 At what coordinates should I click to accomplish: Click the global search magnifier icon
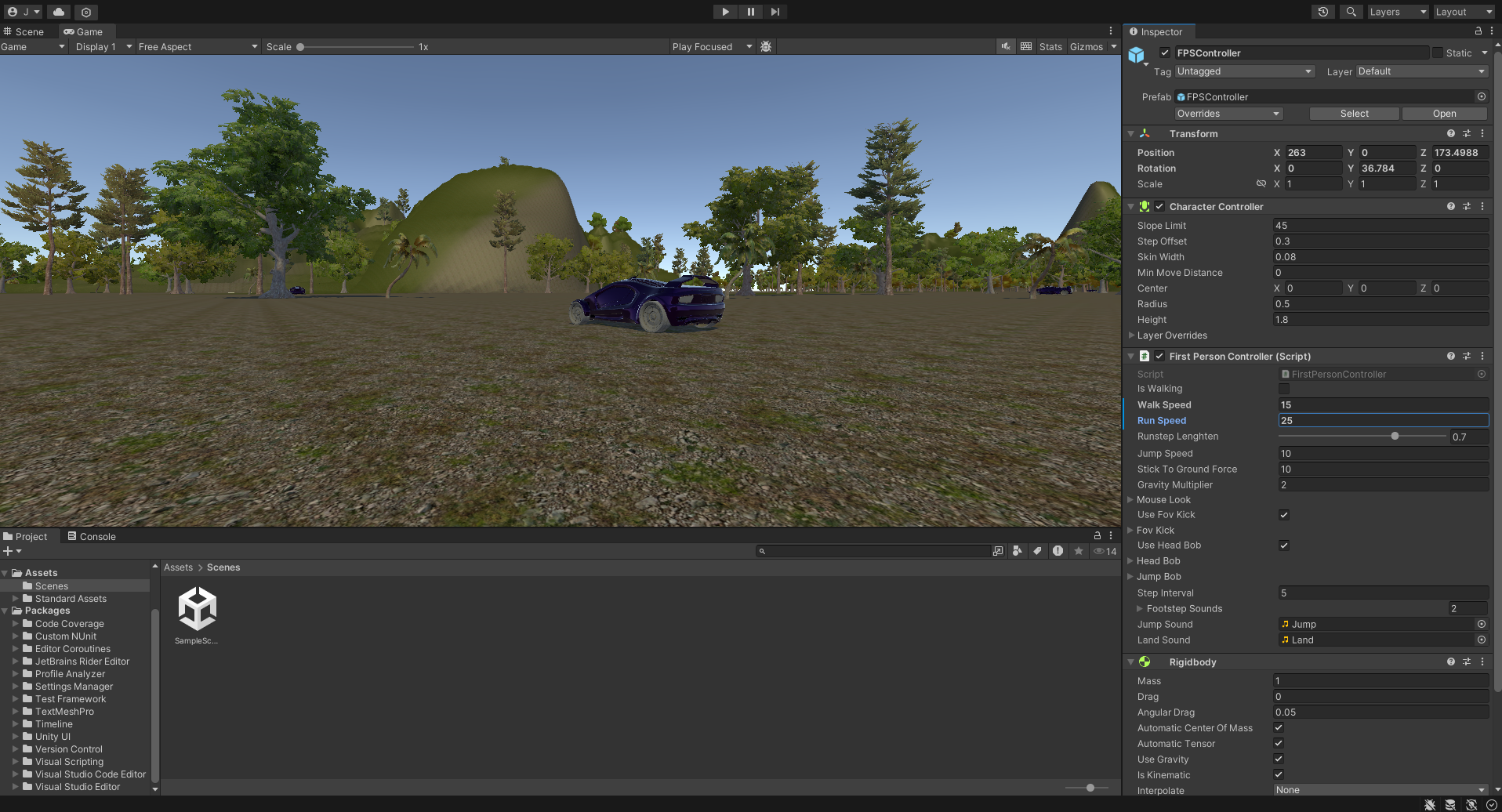[1351, 12]
